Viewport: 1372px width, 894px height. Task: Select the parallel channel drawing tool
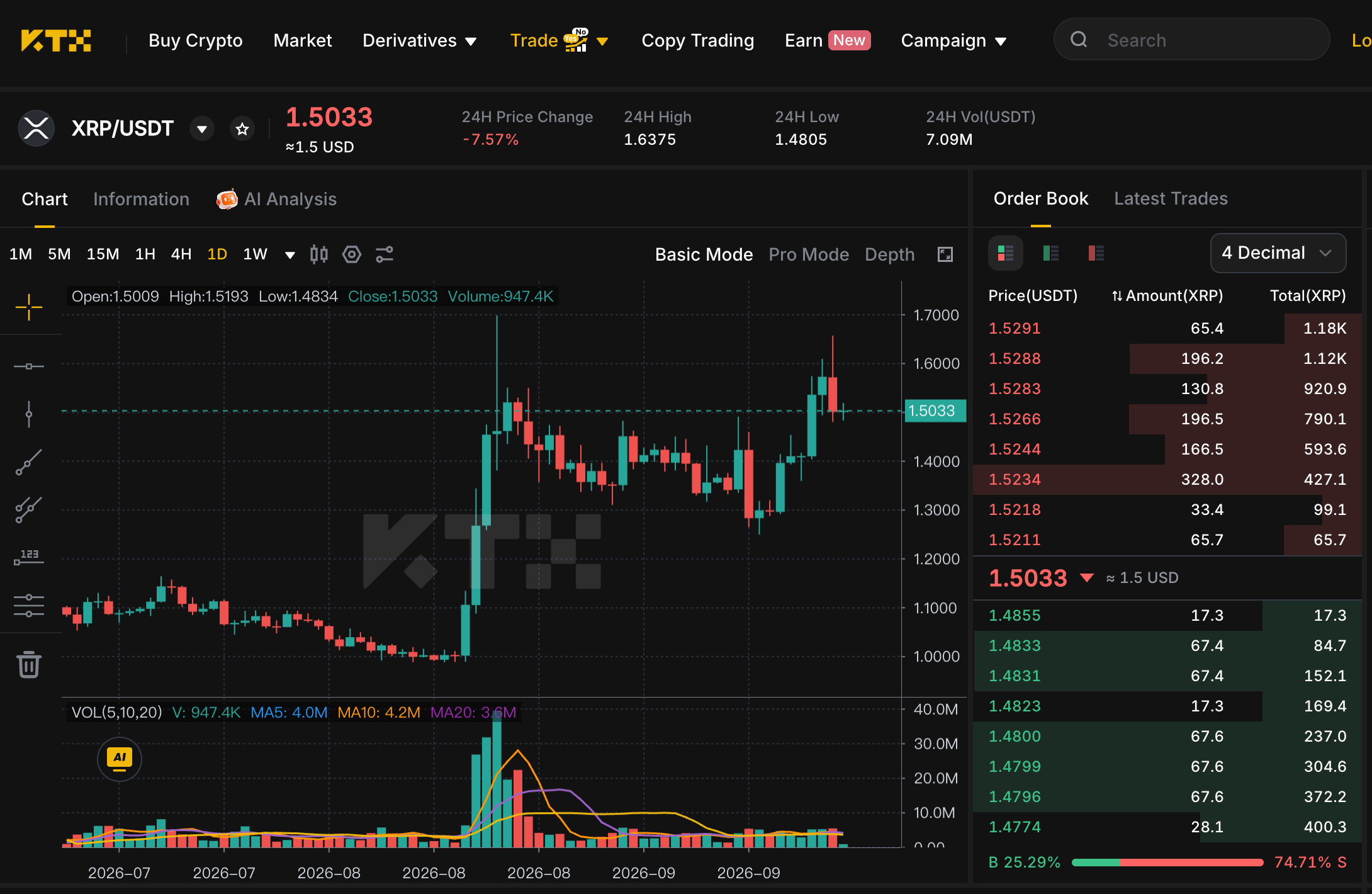(29, 510)
